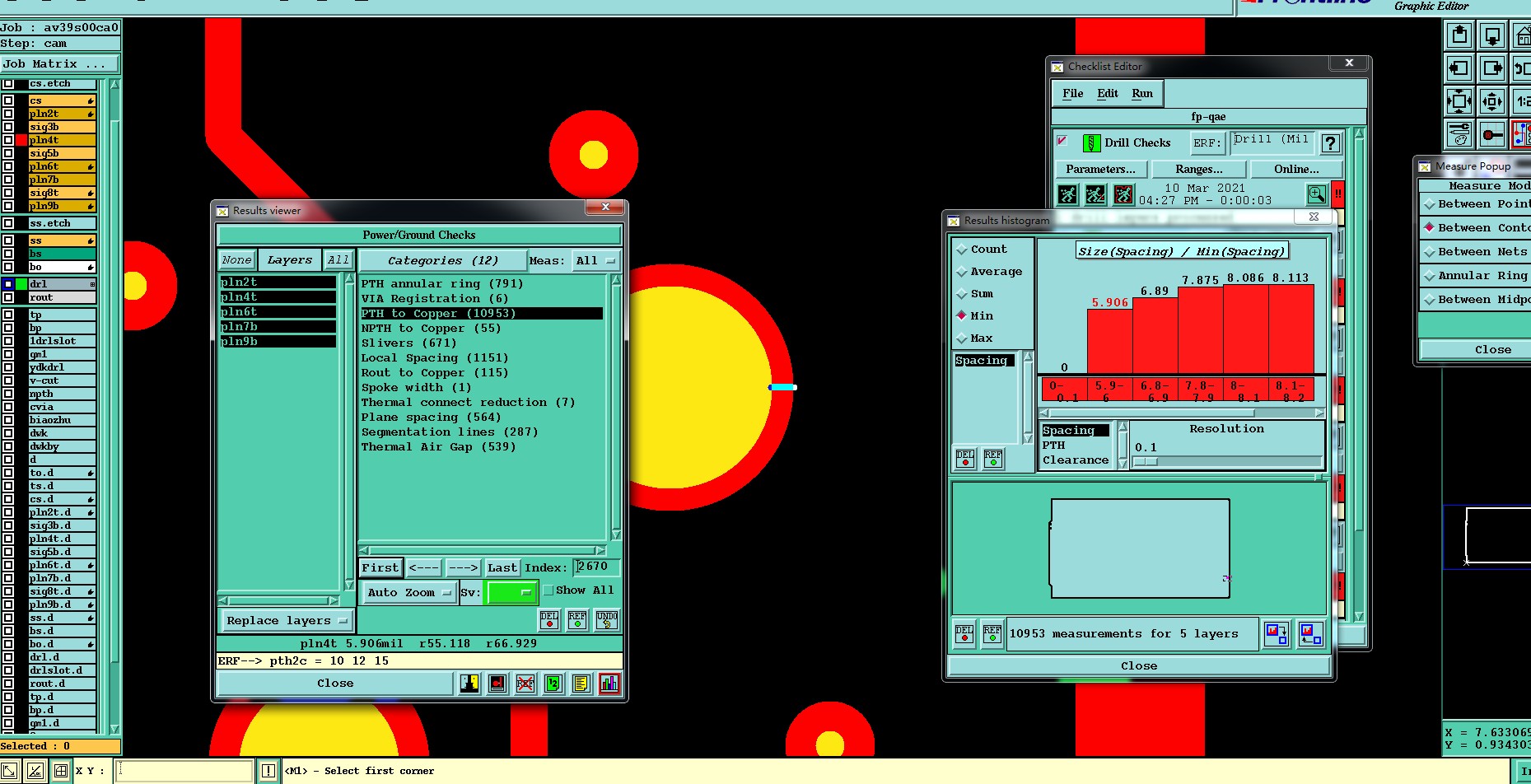Open the Replace layers dropdown
Viewport: 1531px width, 784px height.
tap(287, 621)
